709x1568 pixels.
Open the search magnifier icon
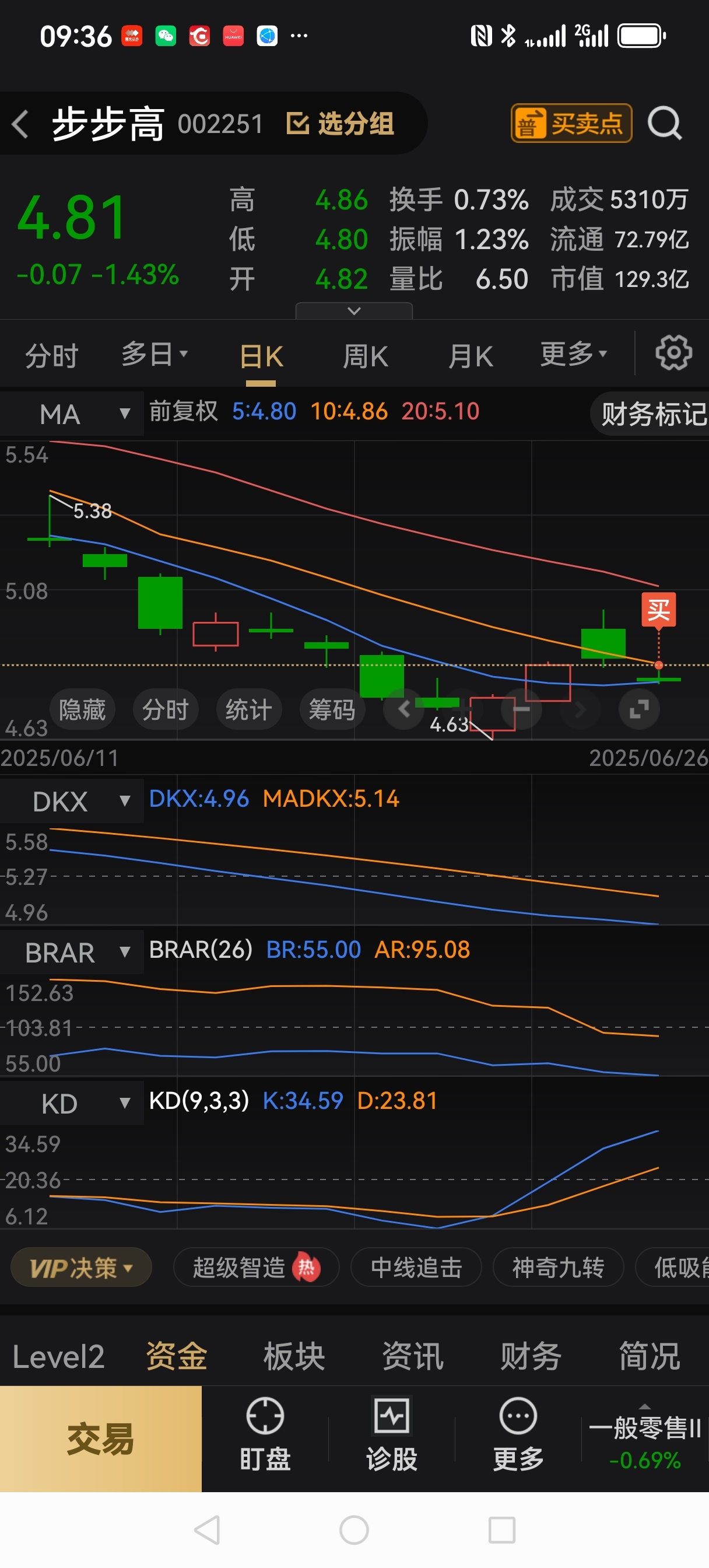point(664,124)
